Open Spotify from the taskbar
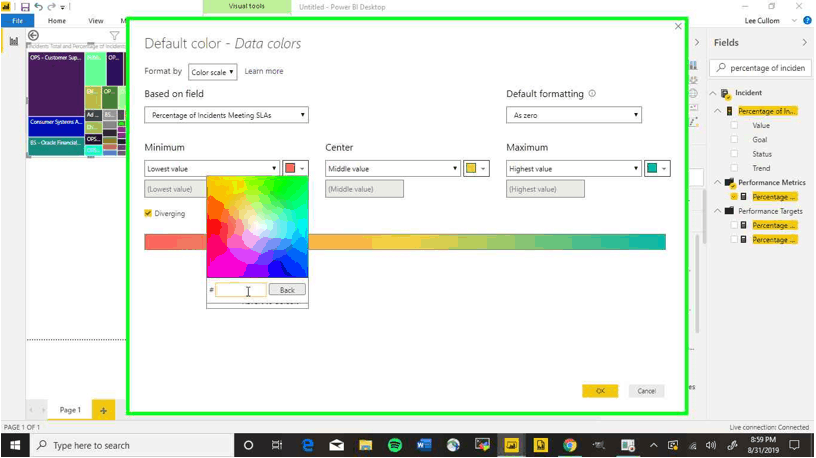 click(395, 445)
